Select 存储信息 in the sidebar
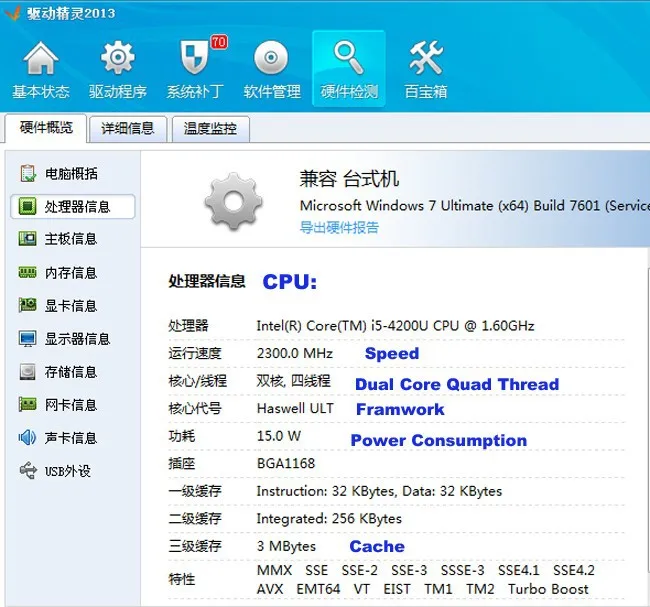The image size is (650, 607). tap(73, 372)
